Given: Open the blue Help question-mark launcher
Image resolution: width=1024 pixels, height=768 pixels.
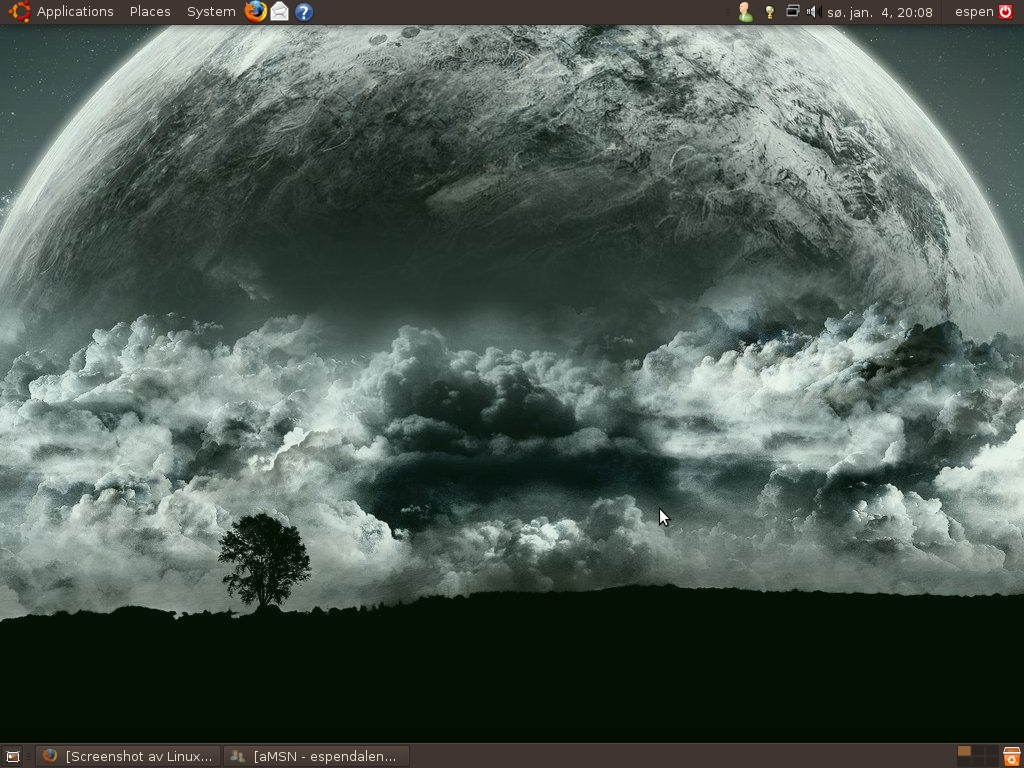Looking at the screenshot, I should point(304,12).
